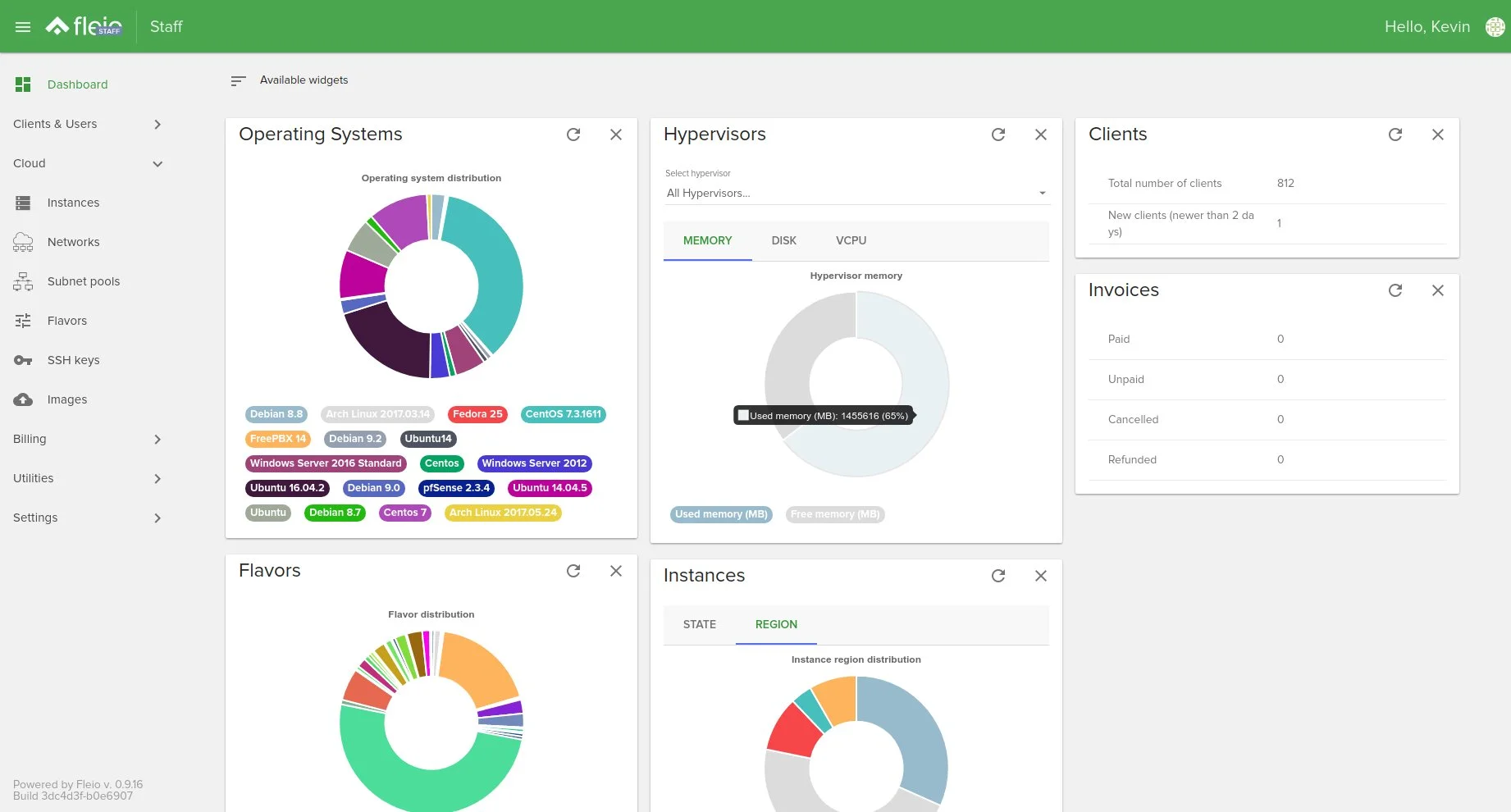Remove the Flavors widget
The width and height of the screenshot is (1511, 812).
click(x=616, y=571)
